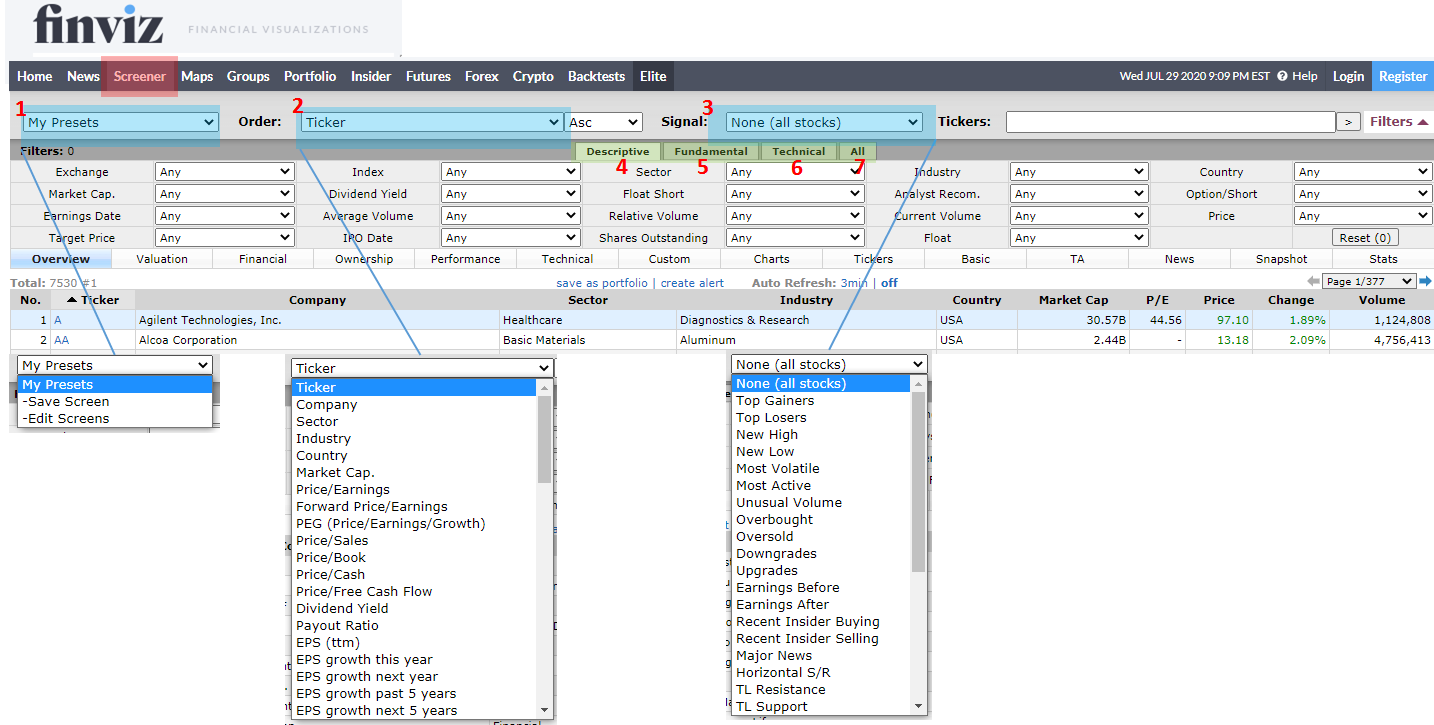Open Portfolio in the navigation bar

pyautogui.click(x=310, y=76)
